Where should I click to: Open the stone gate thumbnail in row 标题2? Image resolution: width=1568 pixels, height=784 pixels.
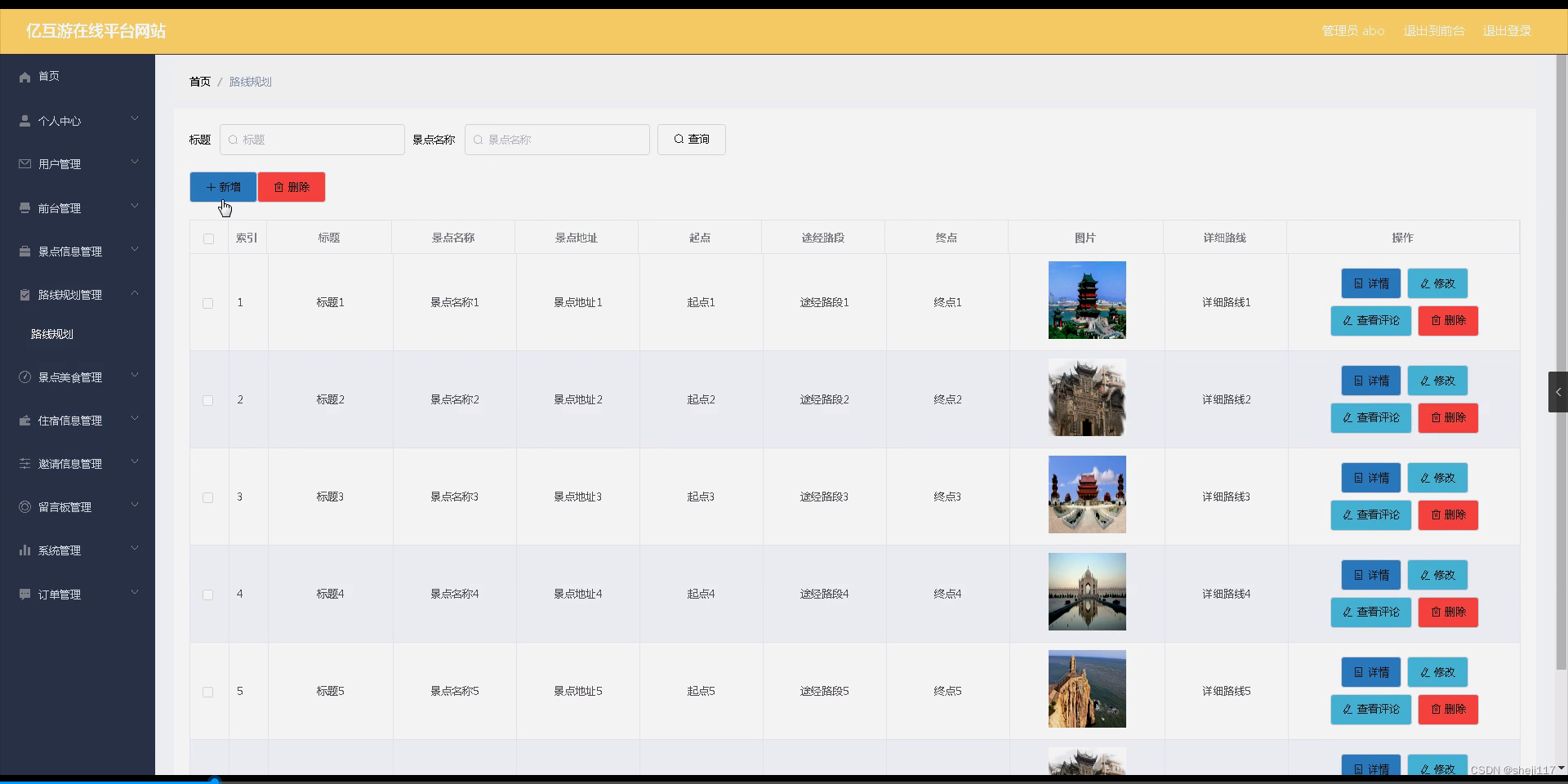tap(1087, 397)
